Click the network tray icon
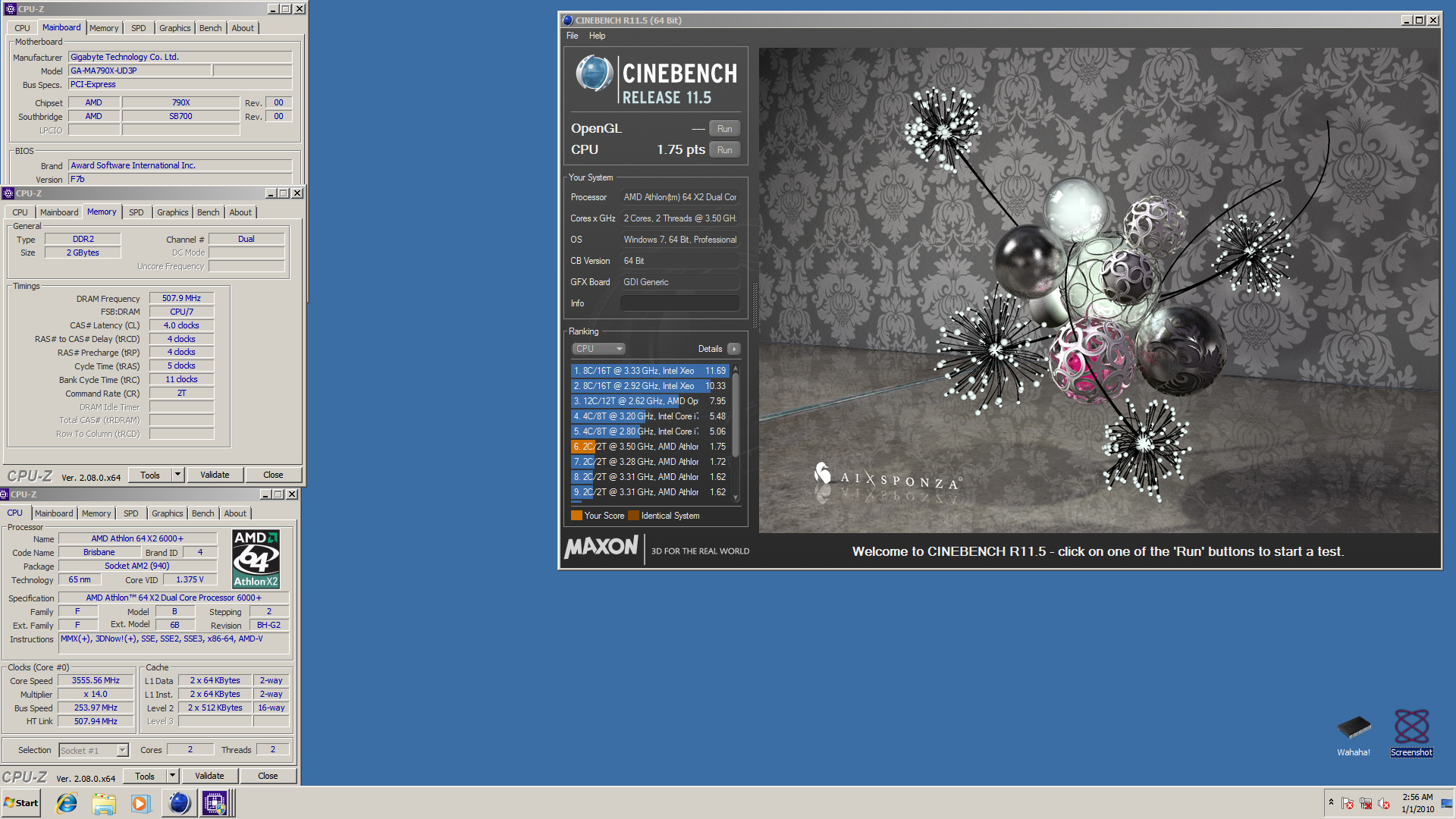The image size is (1456, 819). tap(1366, 803)
